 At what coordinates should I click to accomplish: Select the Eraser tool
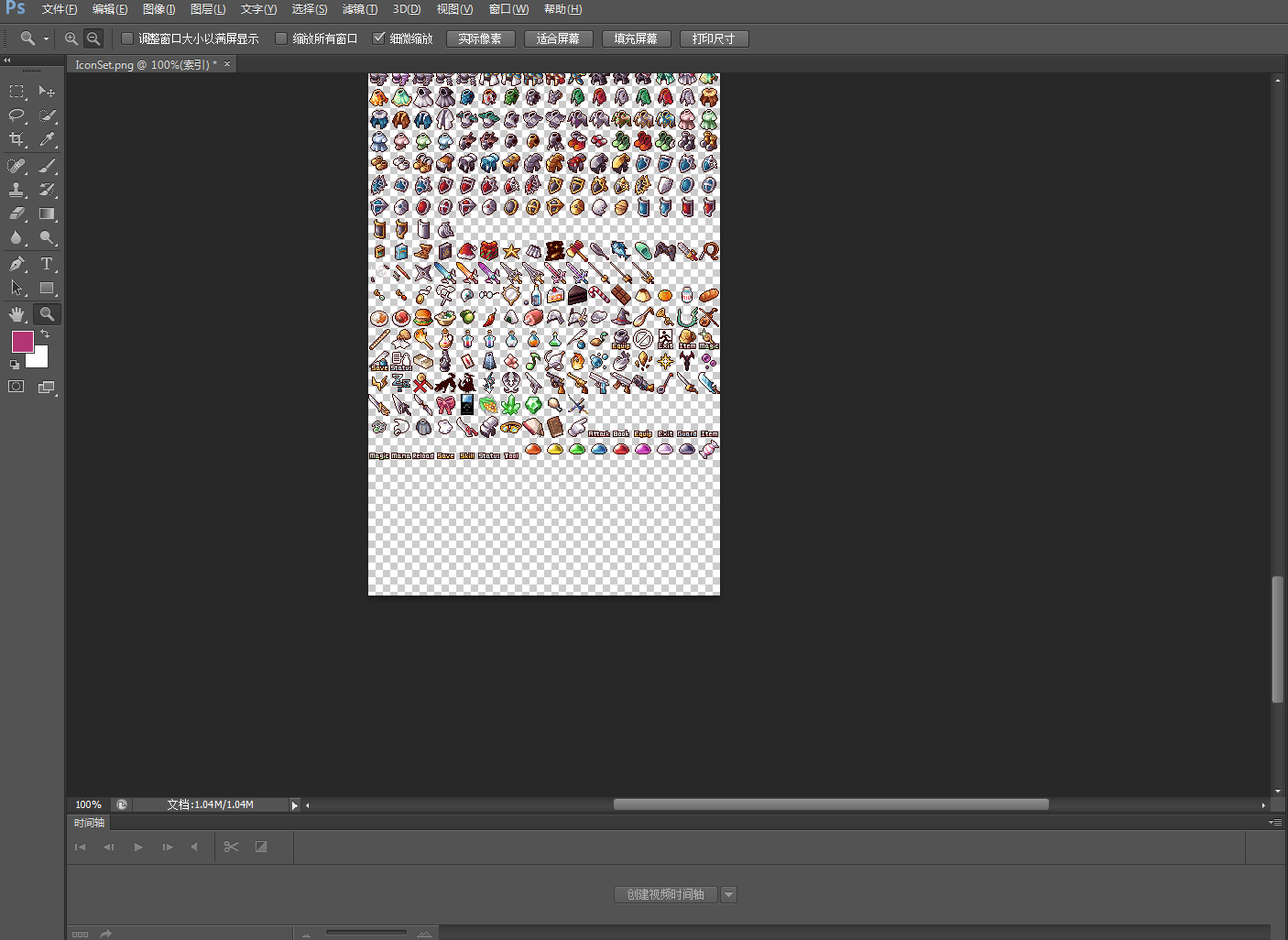[16, 213]
